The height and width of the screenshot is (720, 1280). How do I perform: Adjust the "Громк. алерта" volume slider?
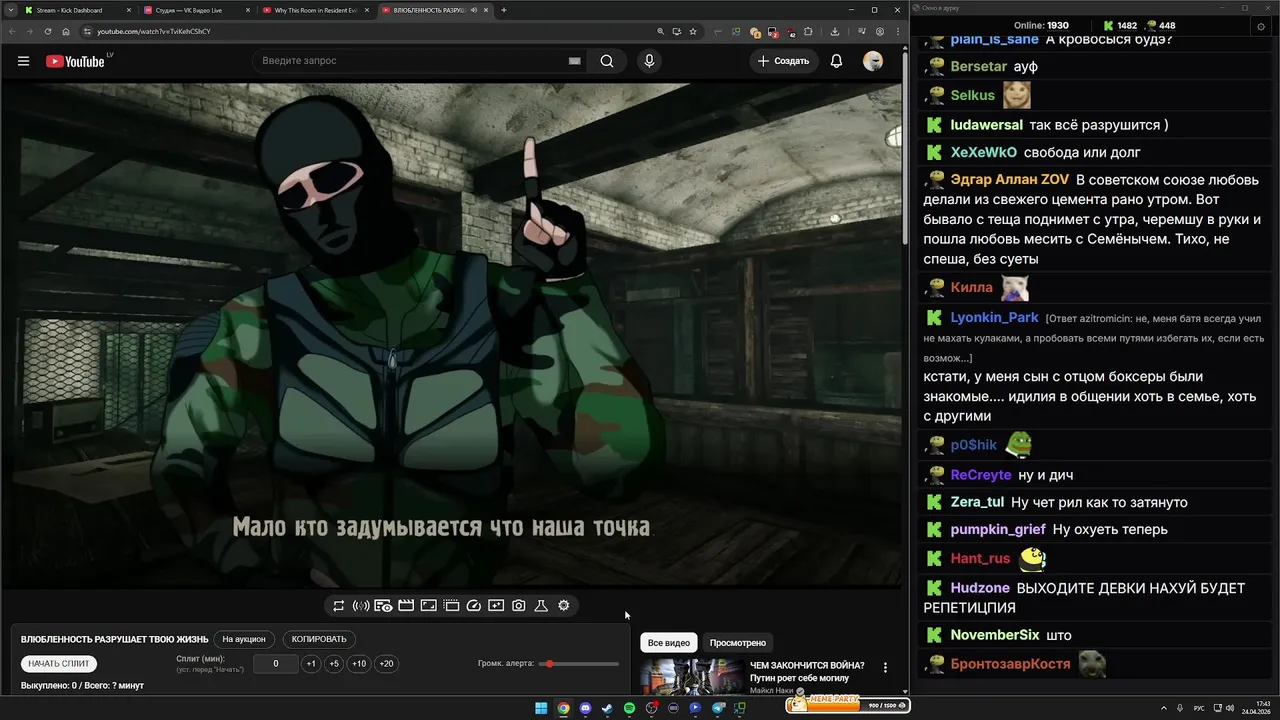[x=580, y=664]
